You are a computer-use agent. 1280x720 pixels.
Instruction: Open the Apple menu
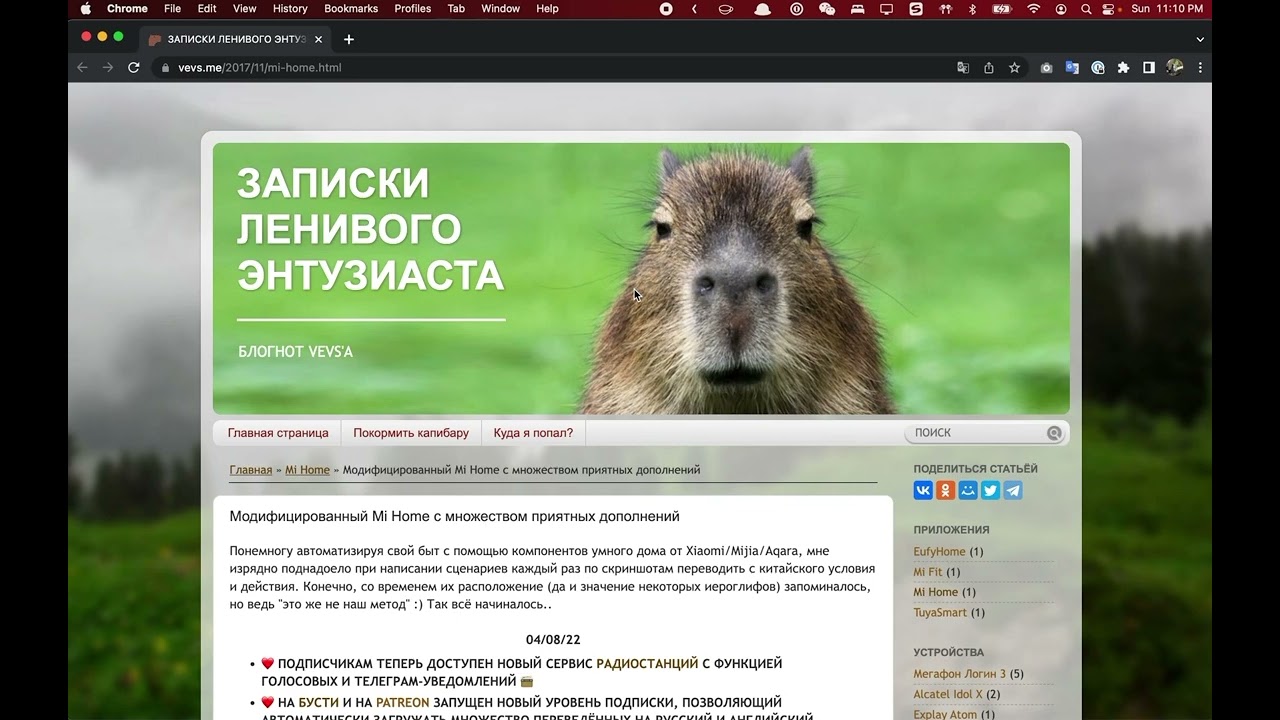tap(86, 8)
